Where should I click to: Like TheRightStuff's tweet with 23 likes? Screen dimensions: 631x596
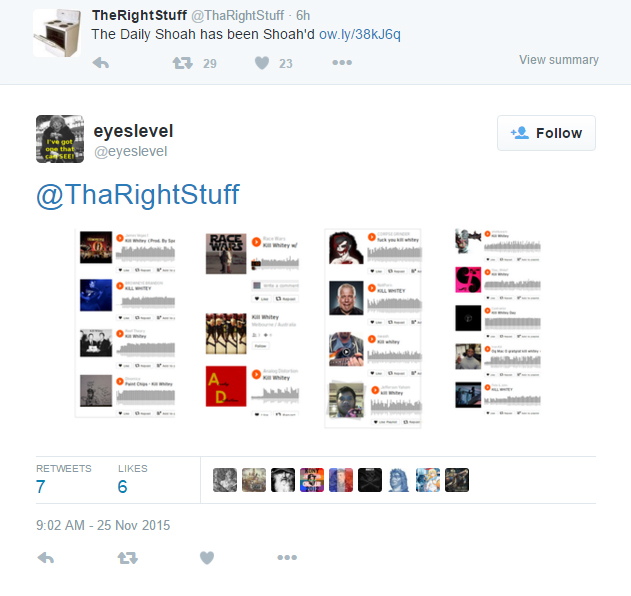262,63
